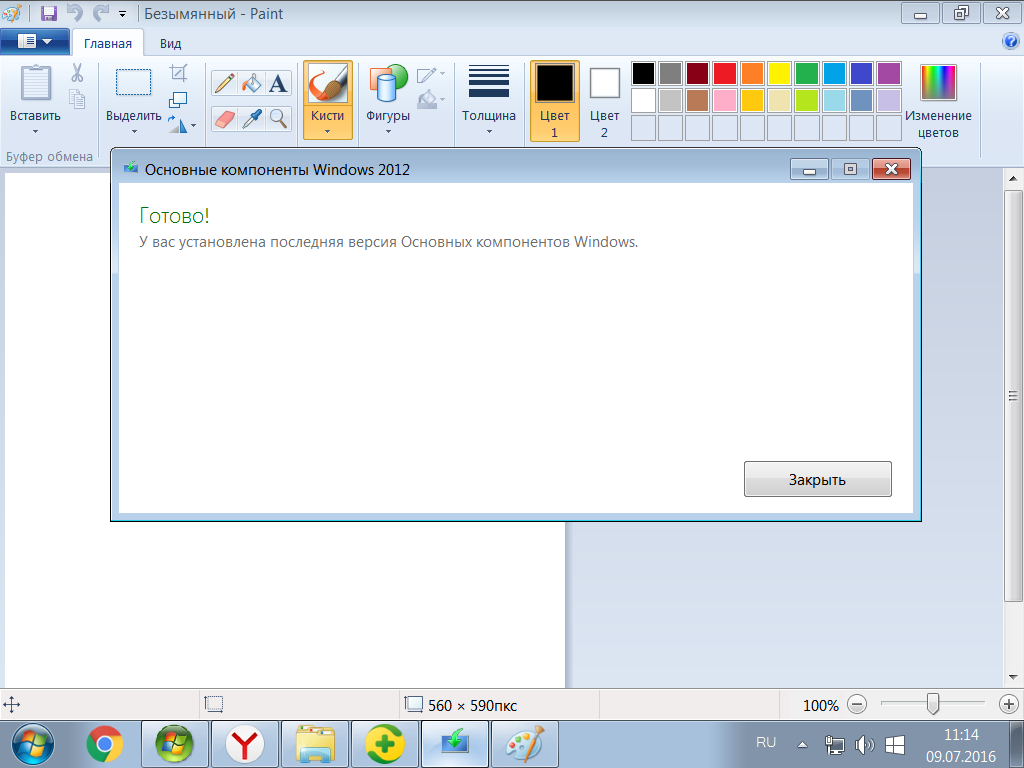Open the Изменение цветов color editor

(938, 101)
